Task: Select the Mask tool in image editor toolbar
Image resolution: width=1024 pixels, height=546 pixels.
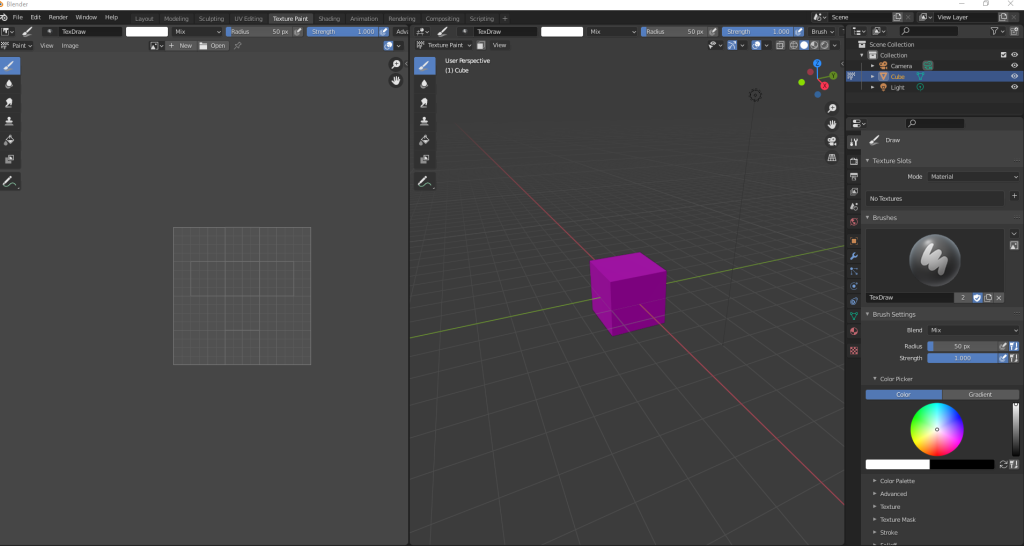Action: click(x=9, y=159)
